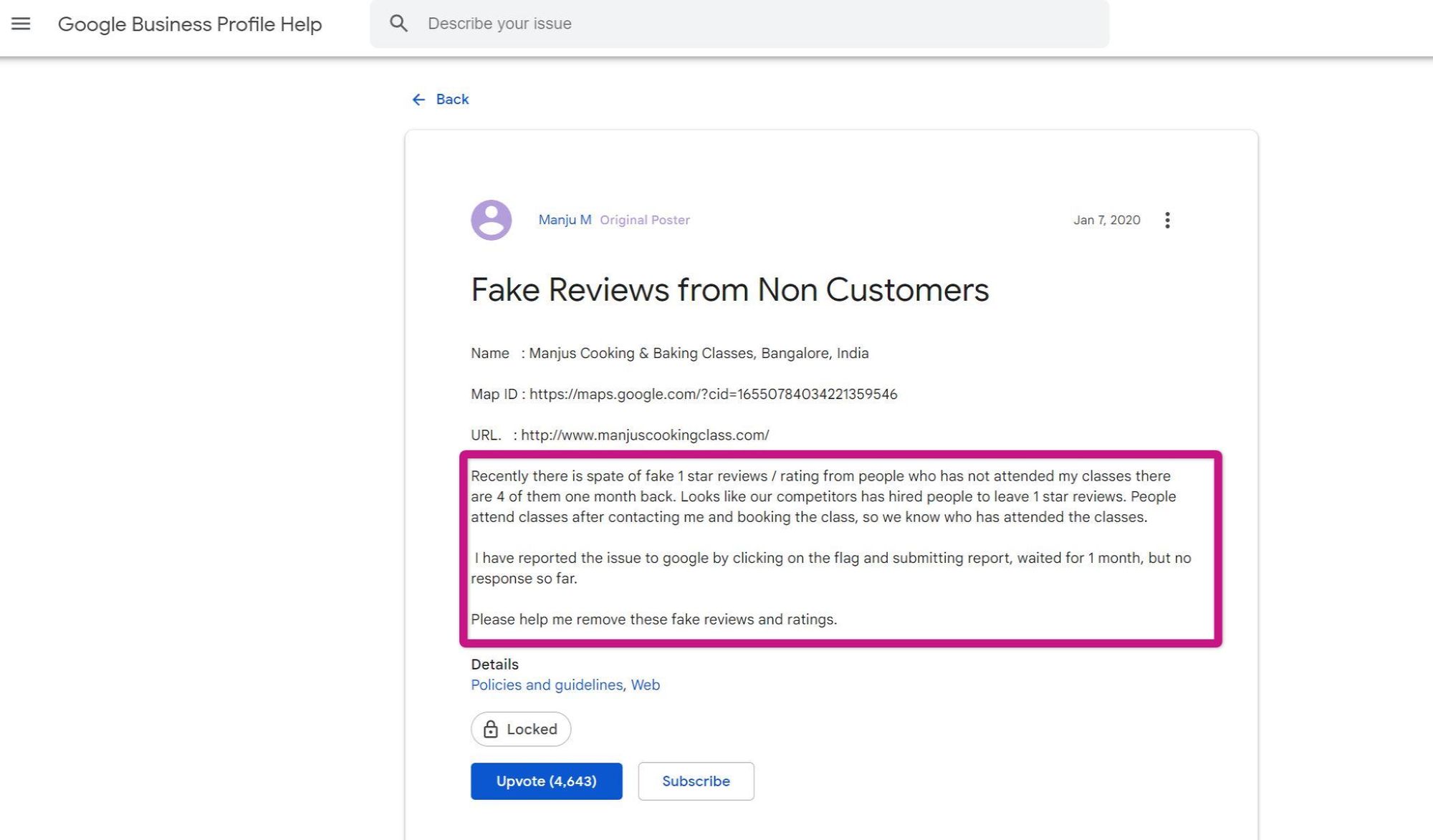Viewport: 1433px width, 840px height.
Task: Click the lock icon on the Locked badge
Action: tap(492, 729)
